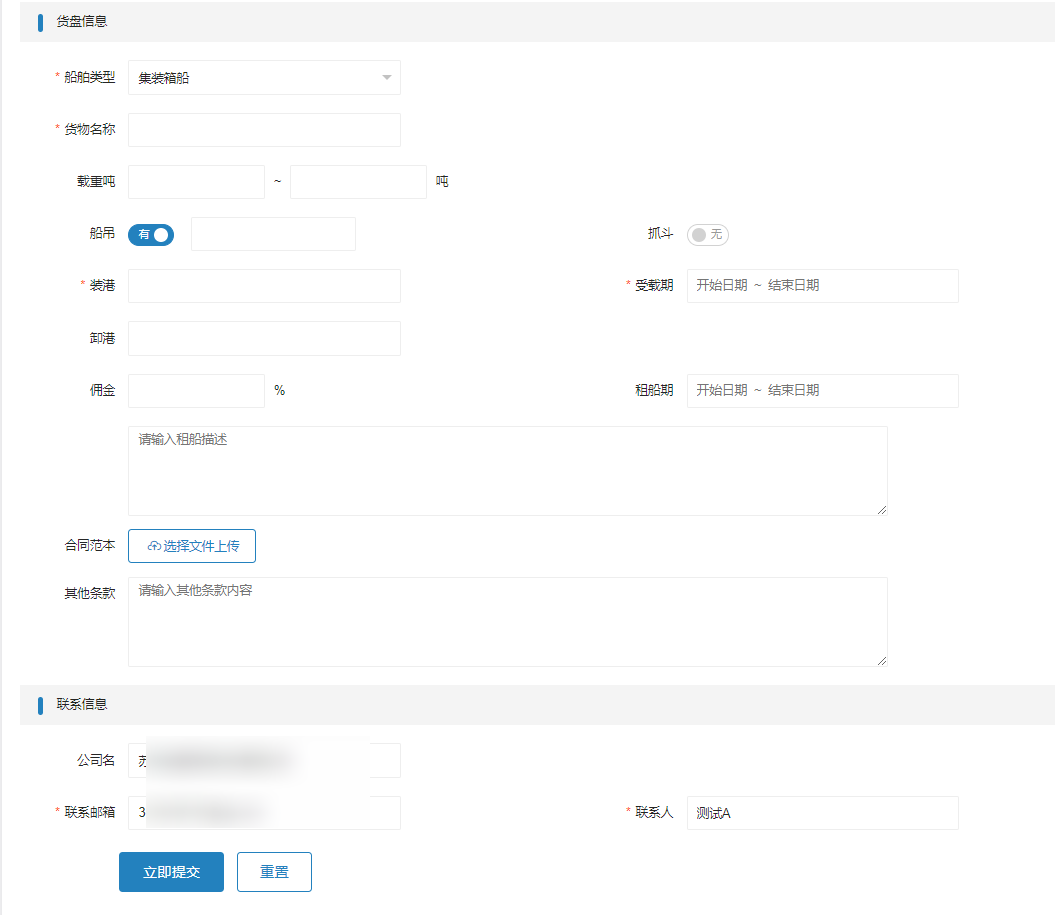The width and height of the screenshot is (1055, 915).
Task: Toggle the 船吊 switch off
Action: tap(151, 234)
